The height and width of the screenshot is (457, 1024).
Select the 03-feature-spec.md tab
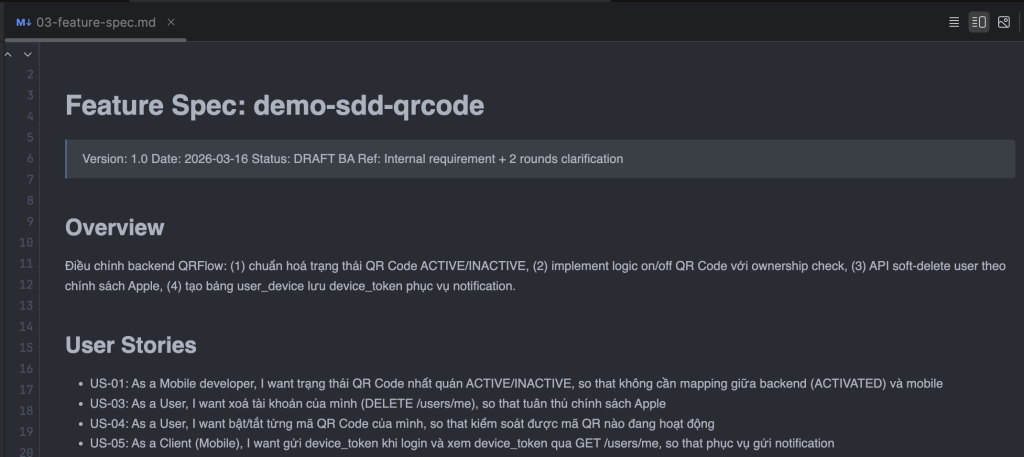coord(96,22)
